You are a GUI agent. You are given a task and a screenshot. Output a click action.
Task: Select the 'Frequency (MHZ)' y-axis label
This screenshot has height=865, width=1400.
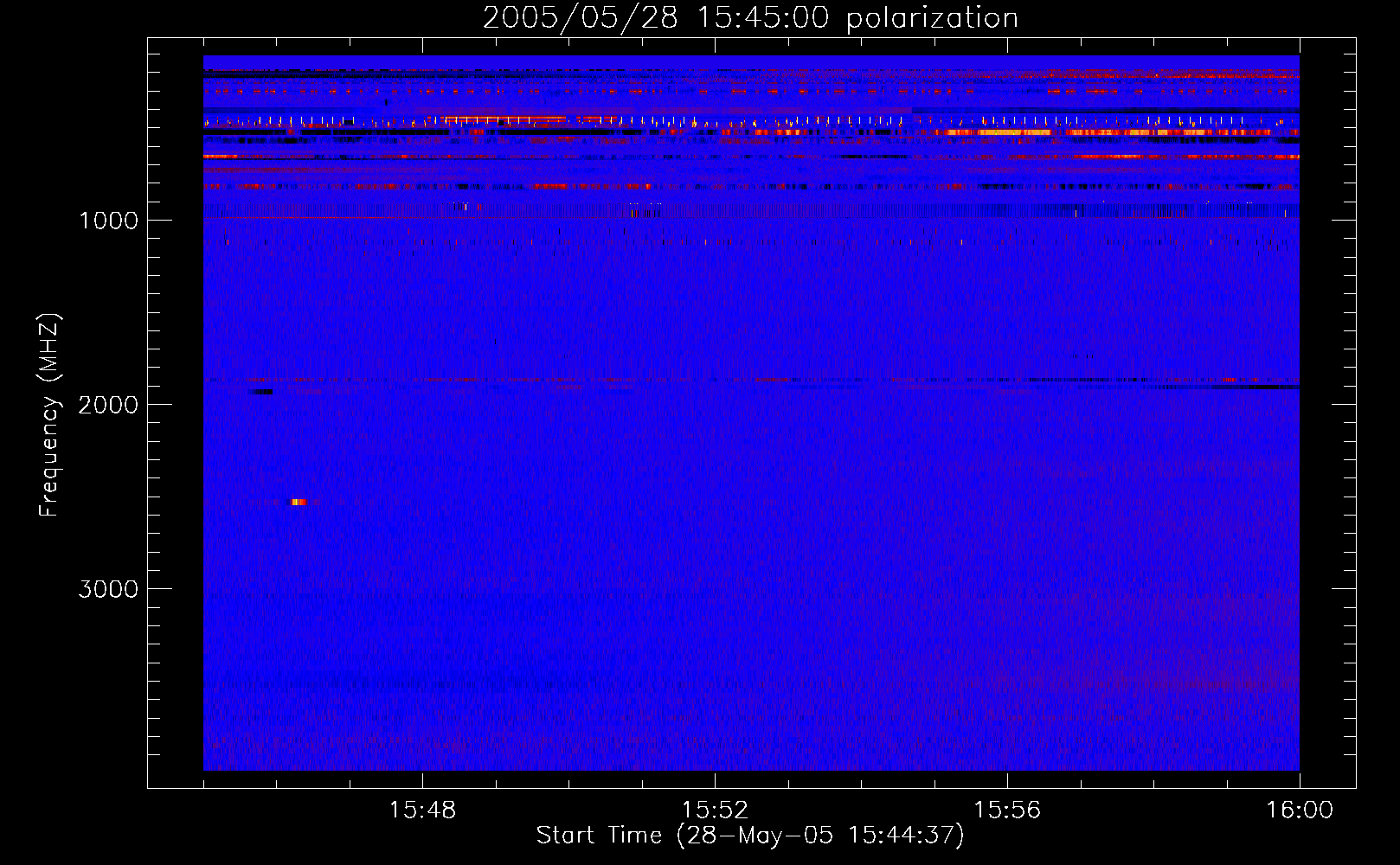pos(50,415)
